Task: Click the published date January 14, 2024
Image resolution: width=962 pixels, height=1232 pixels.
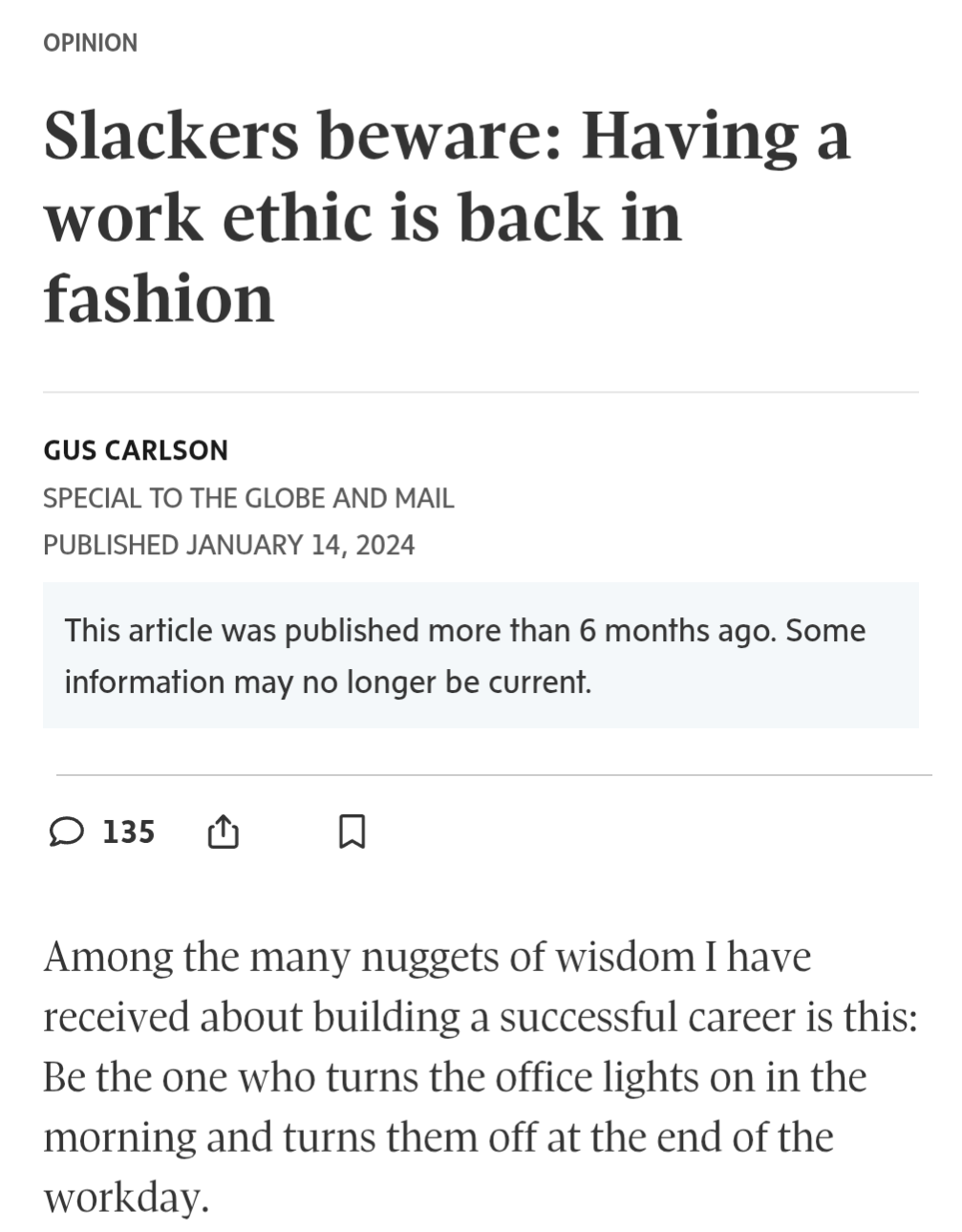Action: [x=229, y=545]
